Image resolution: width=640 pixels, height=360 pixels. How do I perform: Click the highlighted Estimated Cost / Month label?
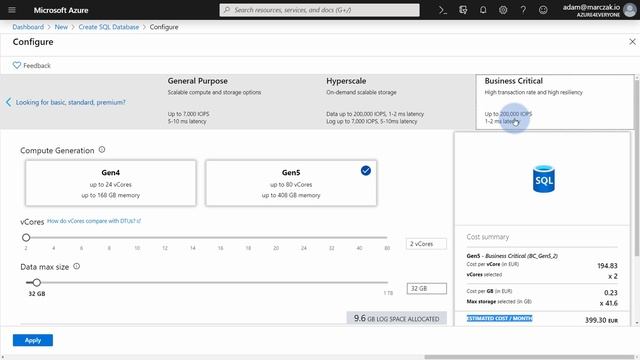[x=499, y=318]
